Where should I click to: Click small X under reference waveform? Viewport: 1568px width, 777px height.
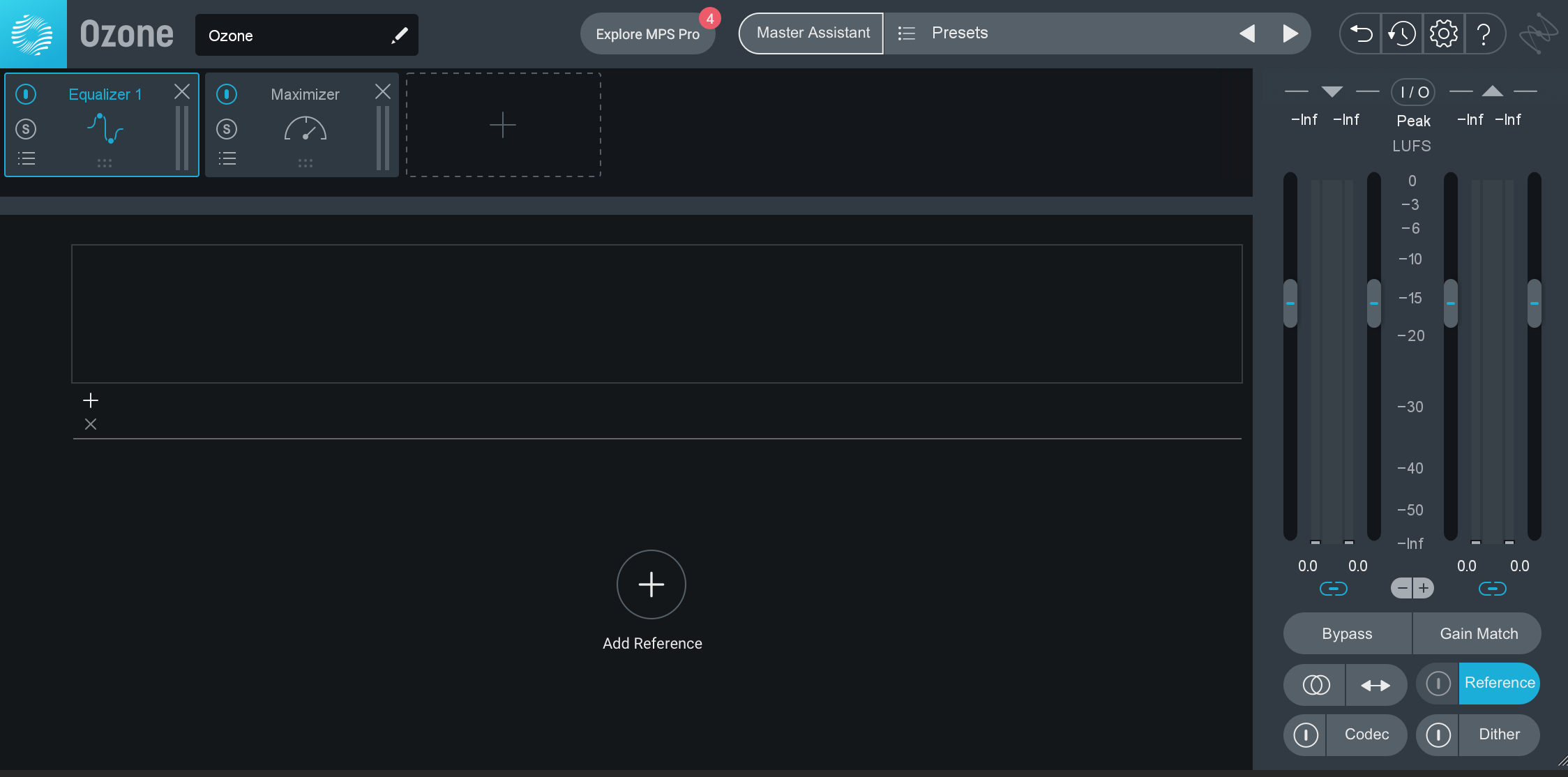[x=91, y=424]
